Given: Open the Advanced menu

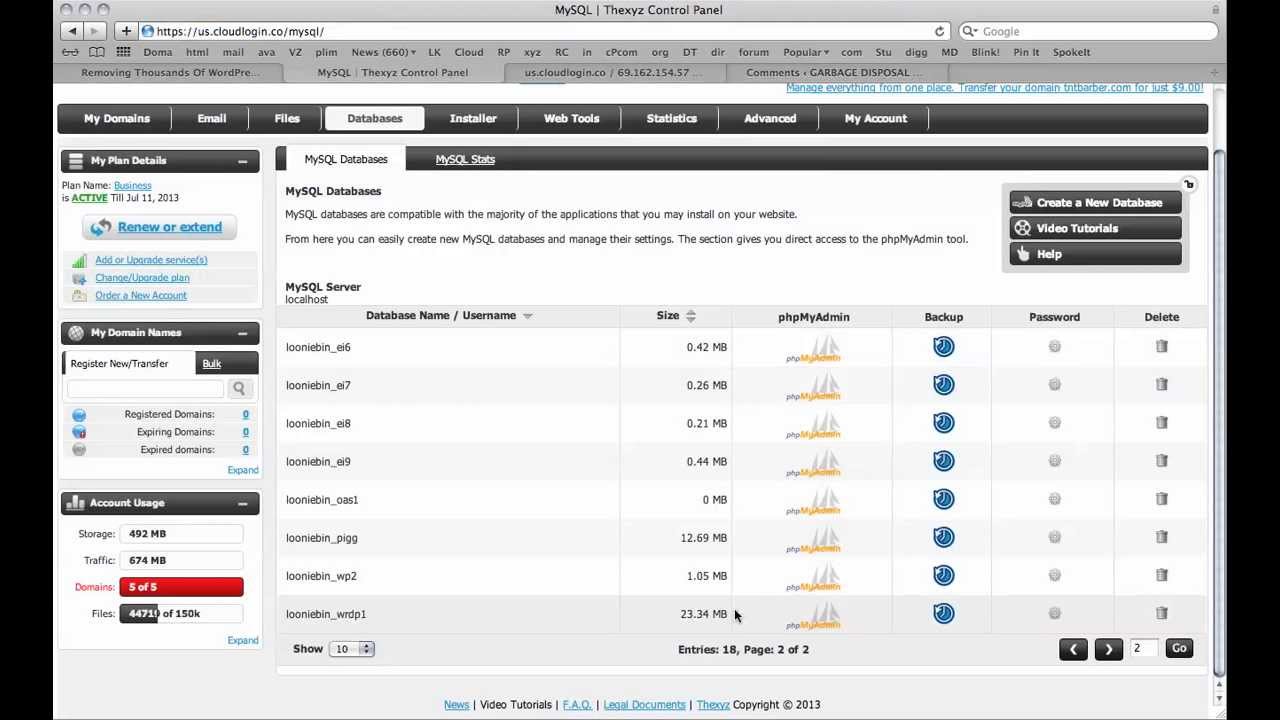Looking at the screenshot, I should (x=770, y=118).
